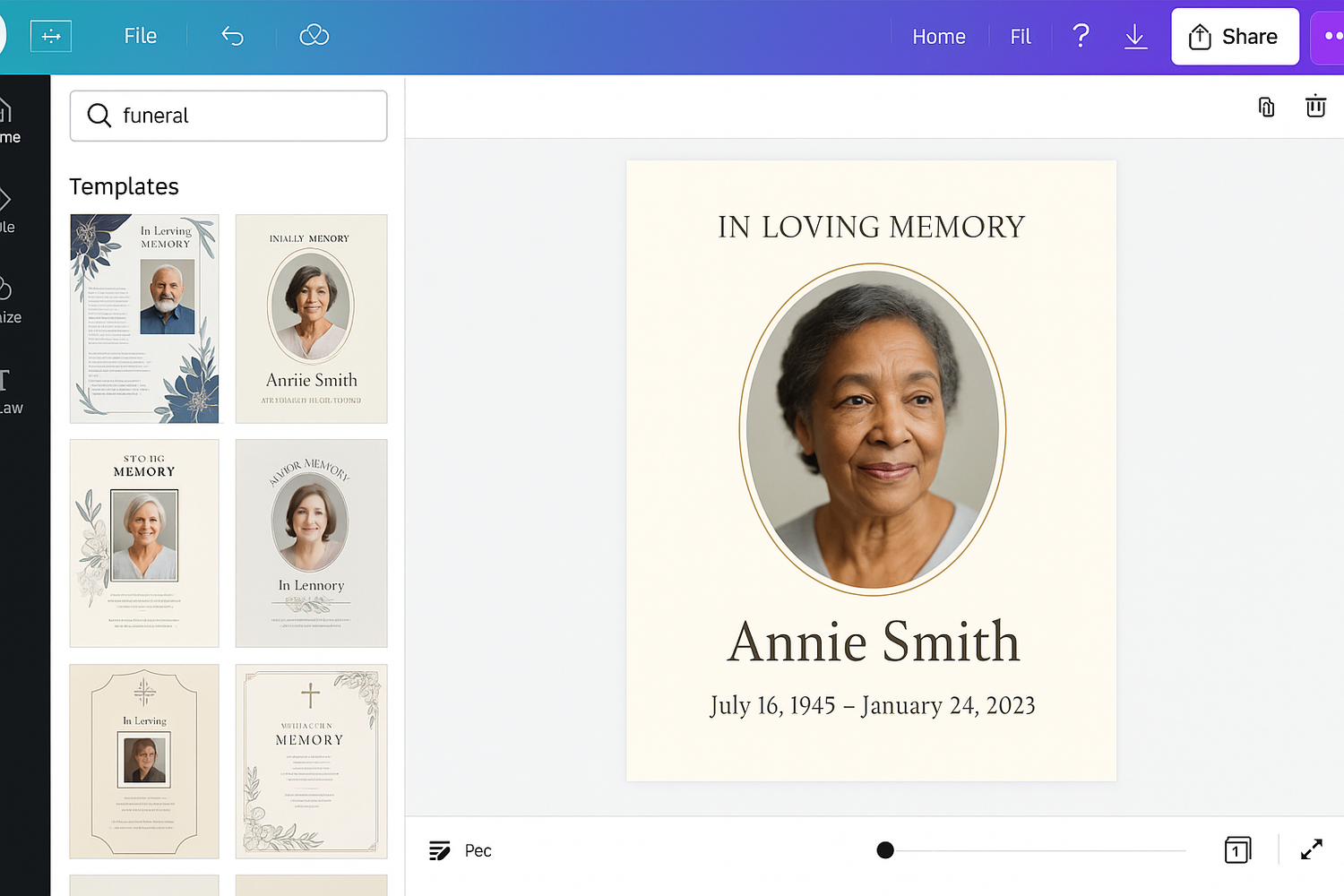Viewport: 1344px width, 896px height.
Task: Open the Fil menu item
Action: tap(1021, 37)
